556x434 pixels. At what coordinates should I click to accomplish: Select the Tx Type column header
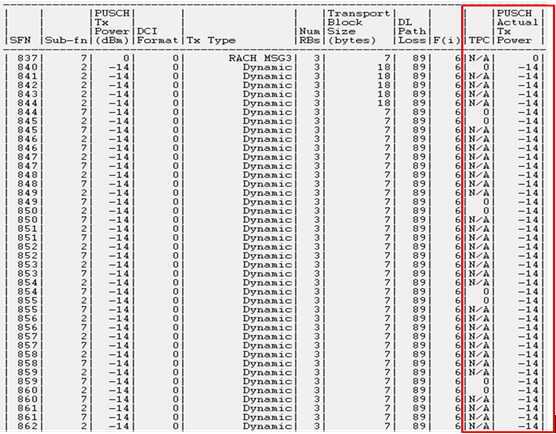[x=211, y=40]
